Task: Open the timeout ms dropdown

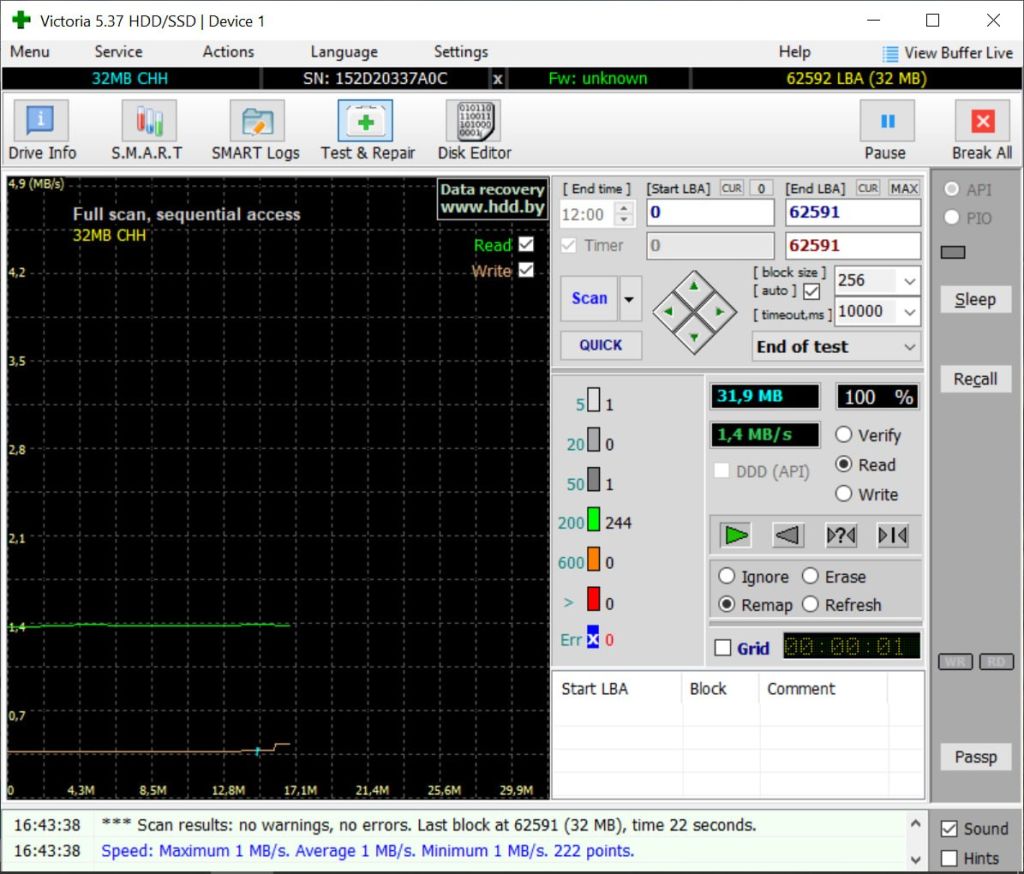Action: (910, 312)
